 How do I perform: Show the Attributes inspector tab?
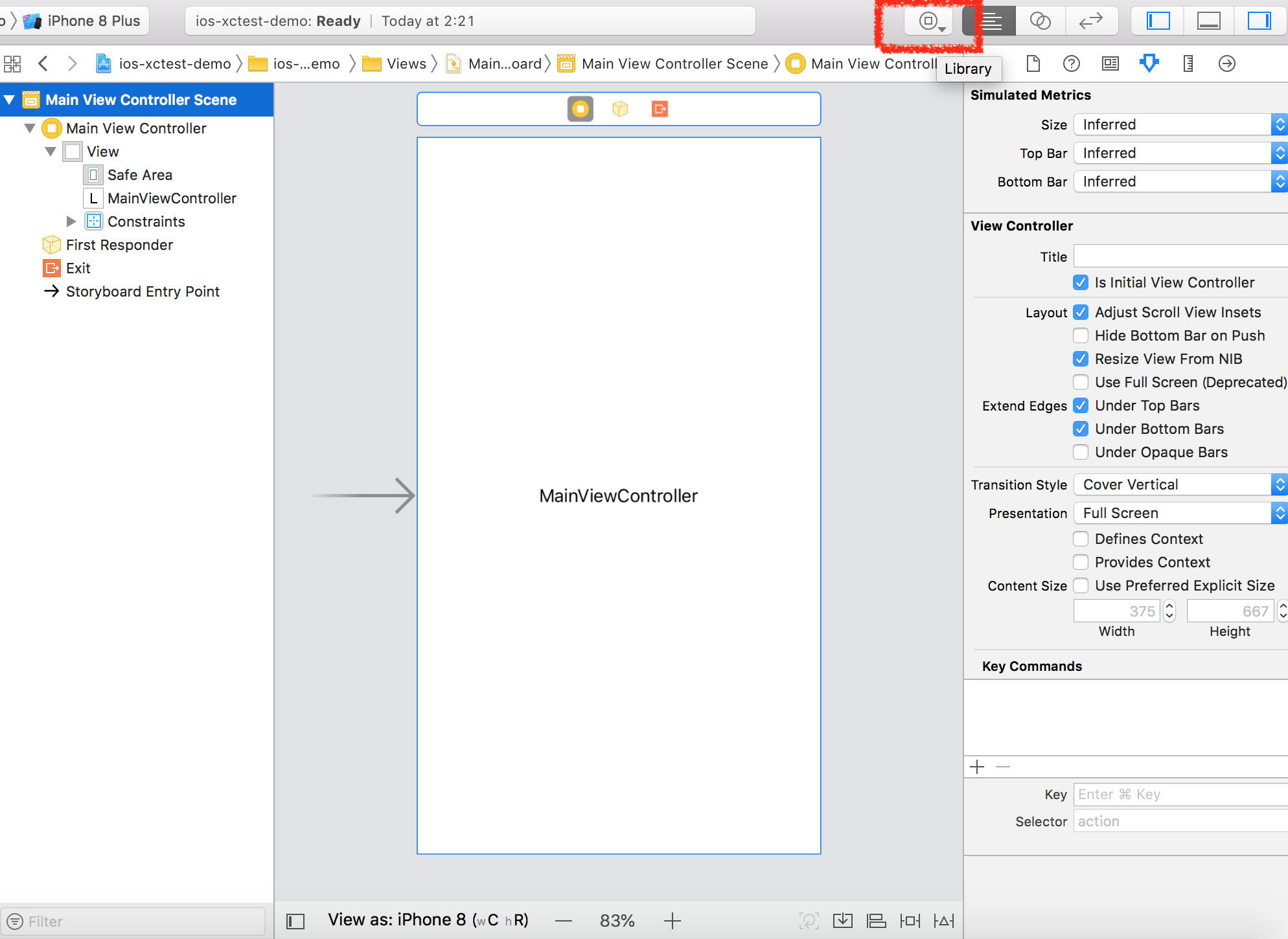coord(1149,63)
